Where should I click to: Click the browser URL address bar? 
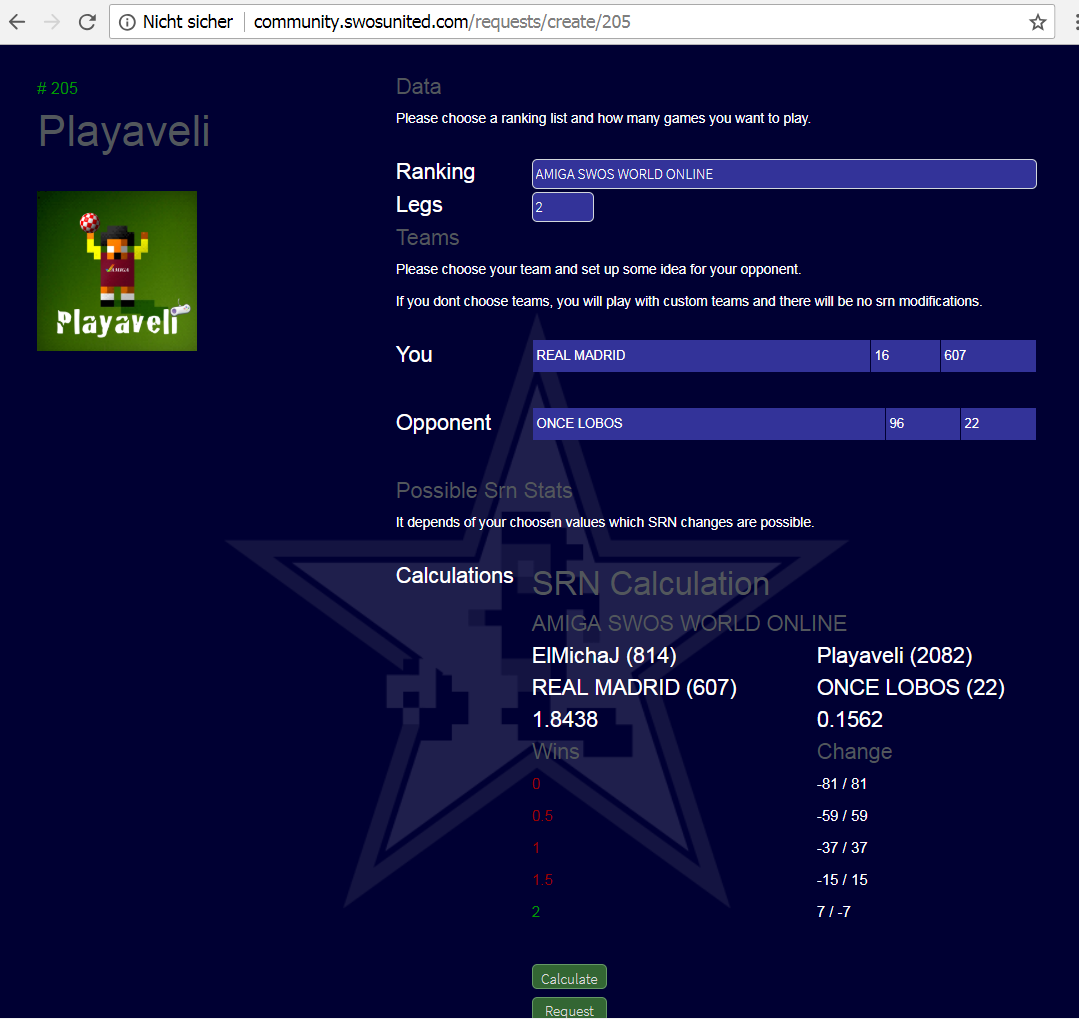(x=640, y=22)
